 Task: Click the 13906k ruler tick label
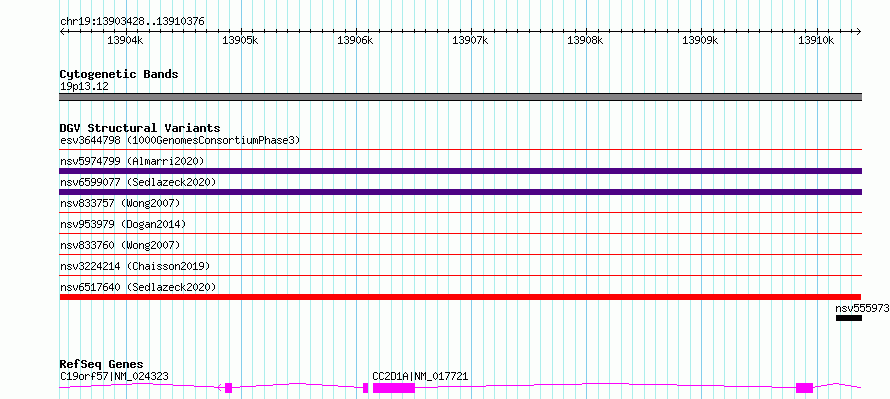[355, 40]
